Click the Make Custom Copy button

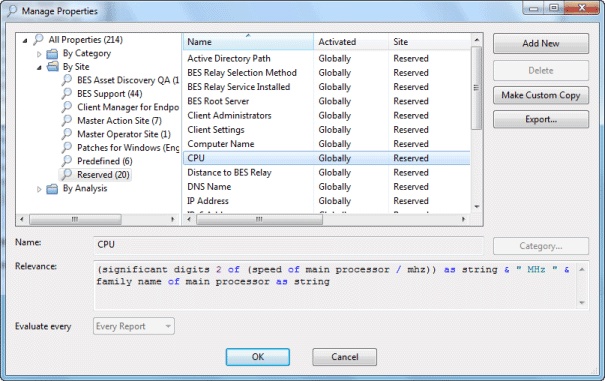[x=541, y=95]
